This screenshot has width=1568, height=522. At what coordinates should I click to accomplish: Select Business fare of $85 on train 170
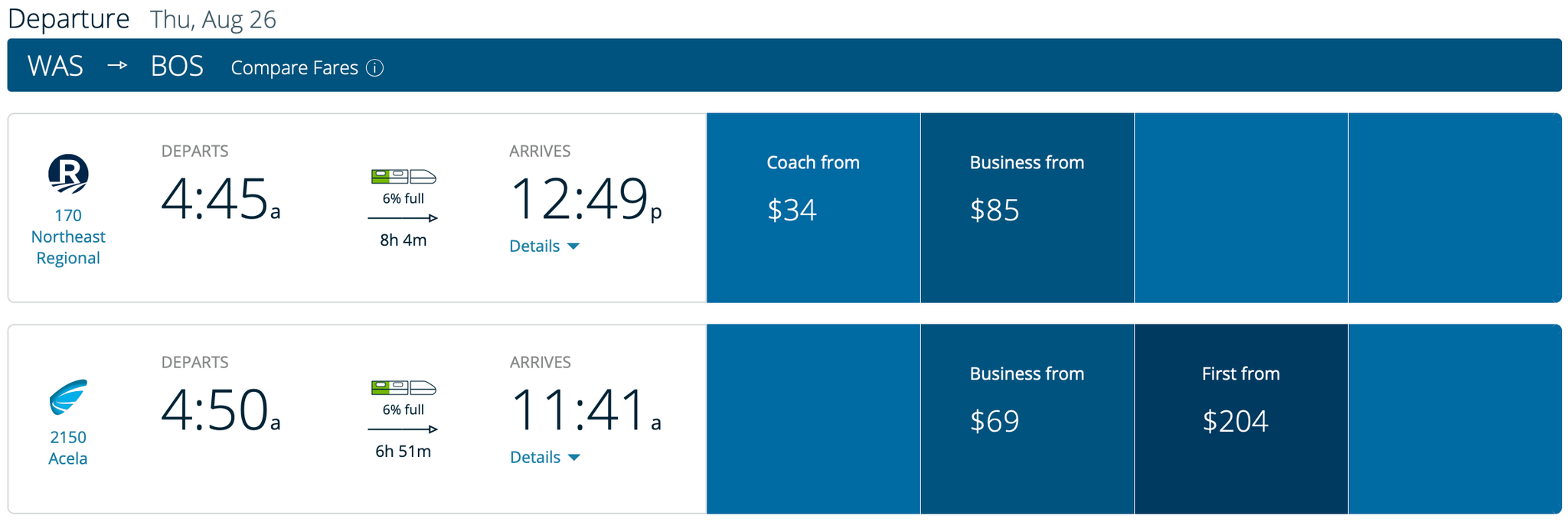coord(1027,207)
